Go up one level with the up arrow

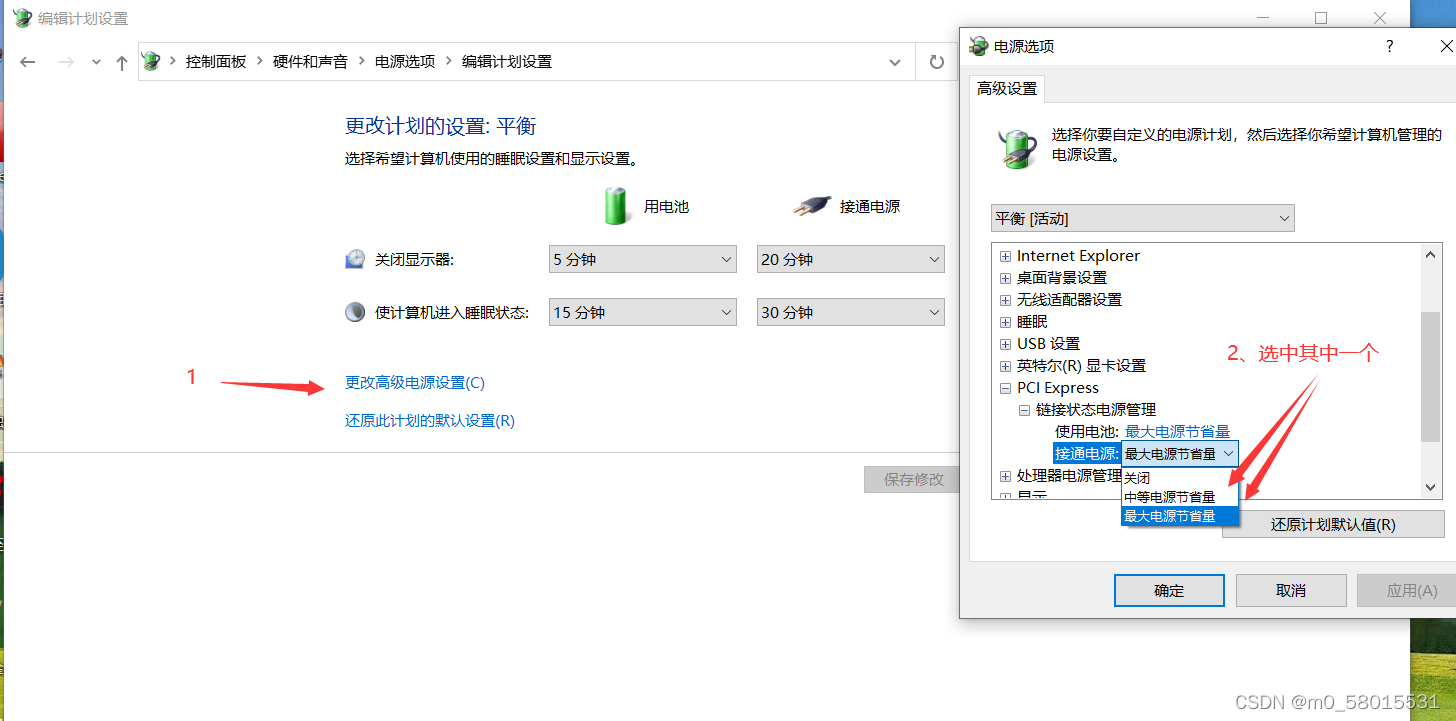(122, 62)
